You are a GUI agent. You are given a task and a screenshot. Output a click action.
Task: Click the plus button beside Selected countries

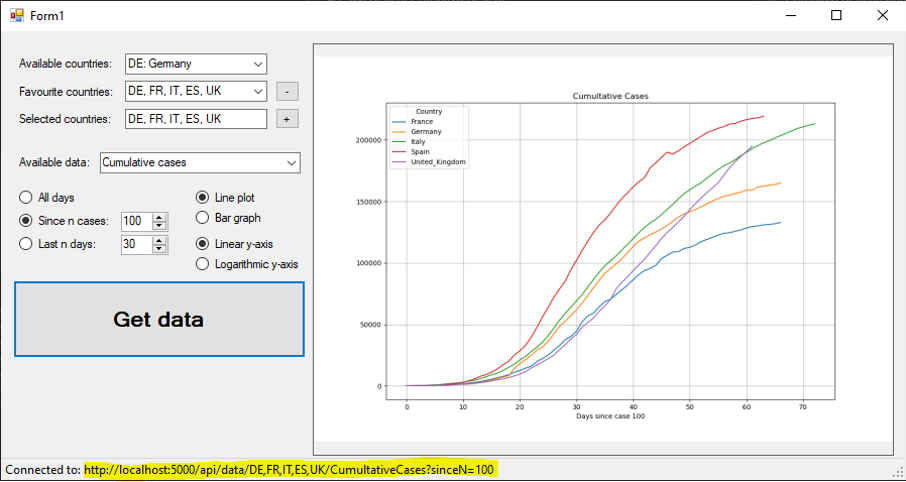coord(287,119)
